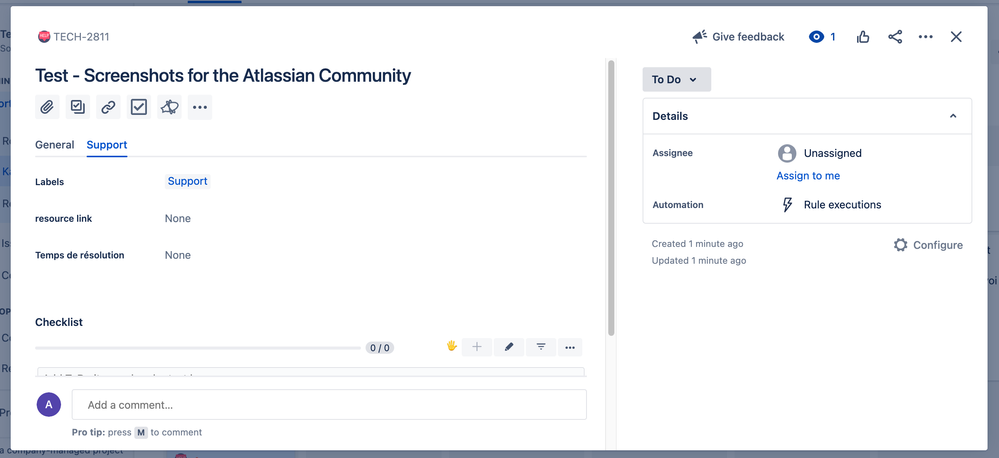Click the thumbs up vote icon

click(863, 37)
